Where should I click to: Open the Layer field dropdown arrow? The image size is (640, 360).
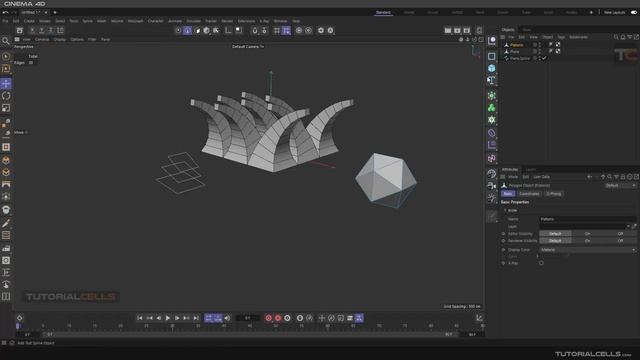point(628,227)
